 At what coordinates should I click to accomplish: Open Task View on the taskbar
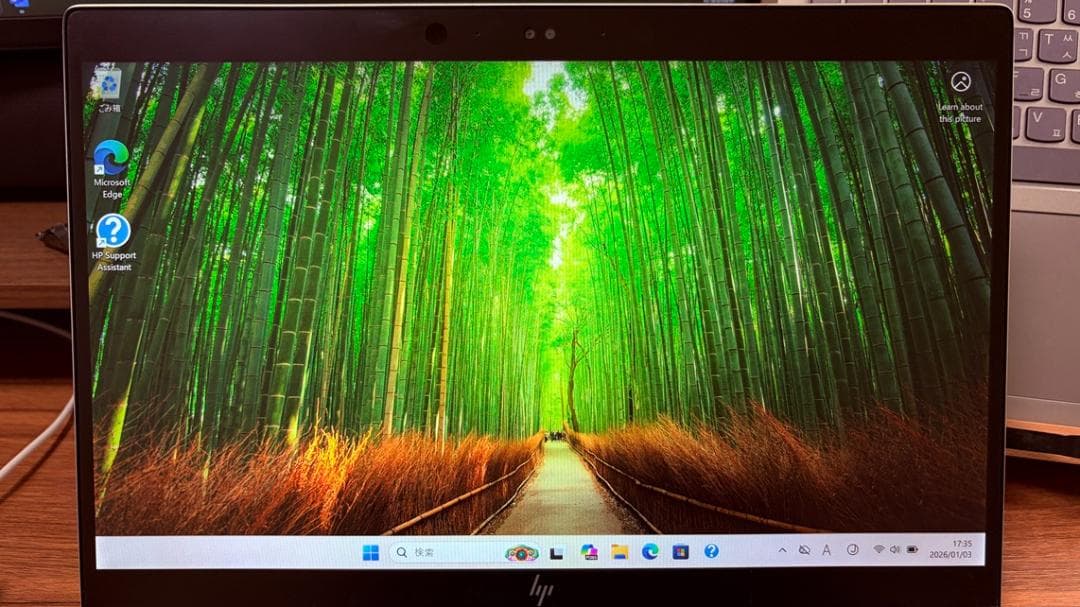tap(557, 551)
